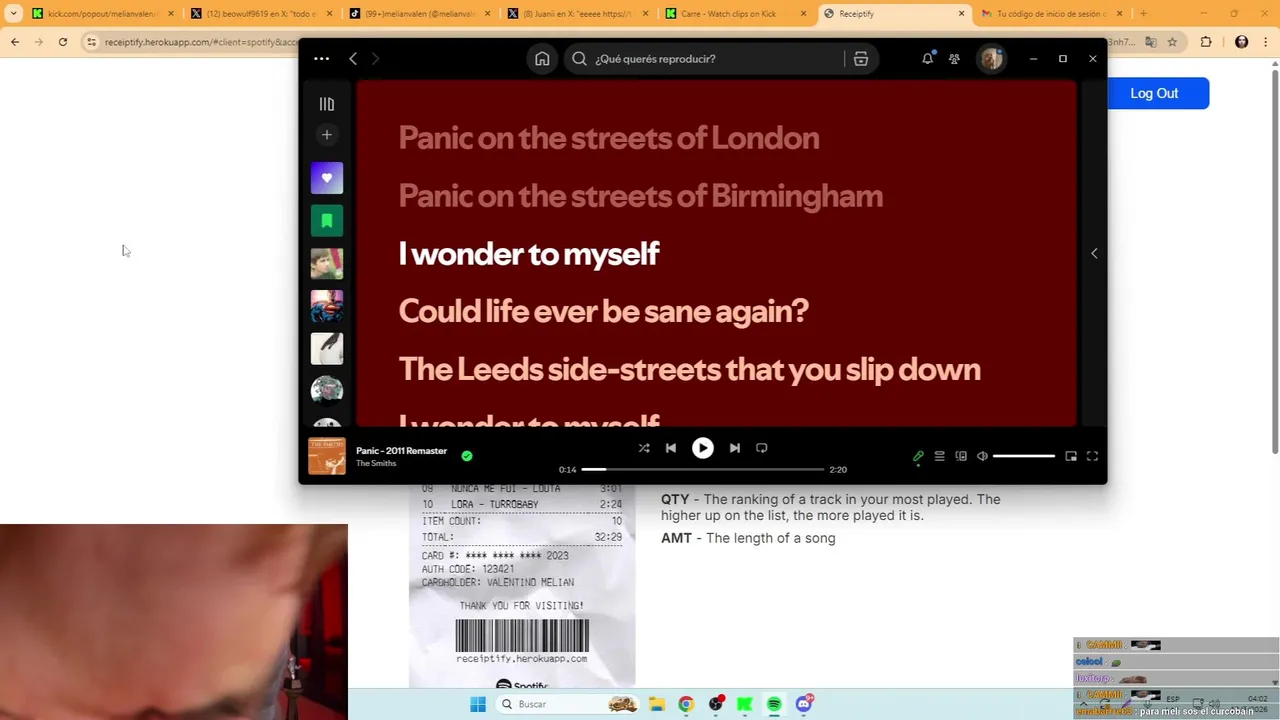Image resolution: width=1280 pixels, height=720 pixels.
Task: Expand Your Library sidebar
Action: point(326,104)
